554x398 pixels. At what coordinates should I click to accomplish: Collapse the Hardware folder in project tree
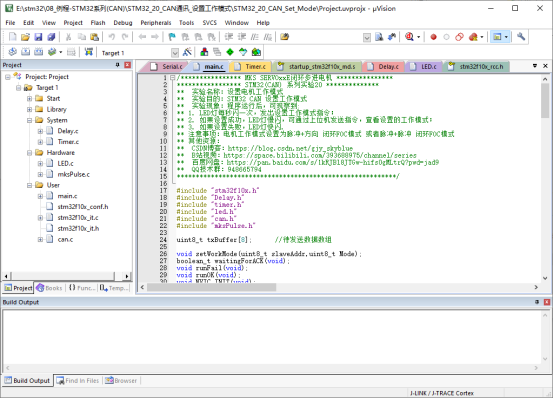(x=29, y=153)
